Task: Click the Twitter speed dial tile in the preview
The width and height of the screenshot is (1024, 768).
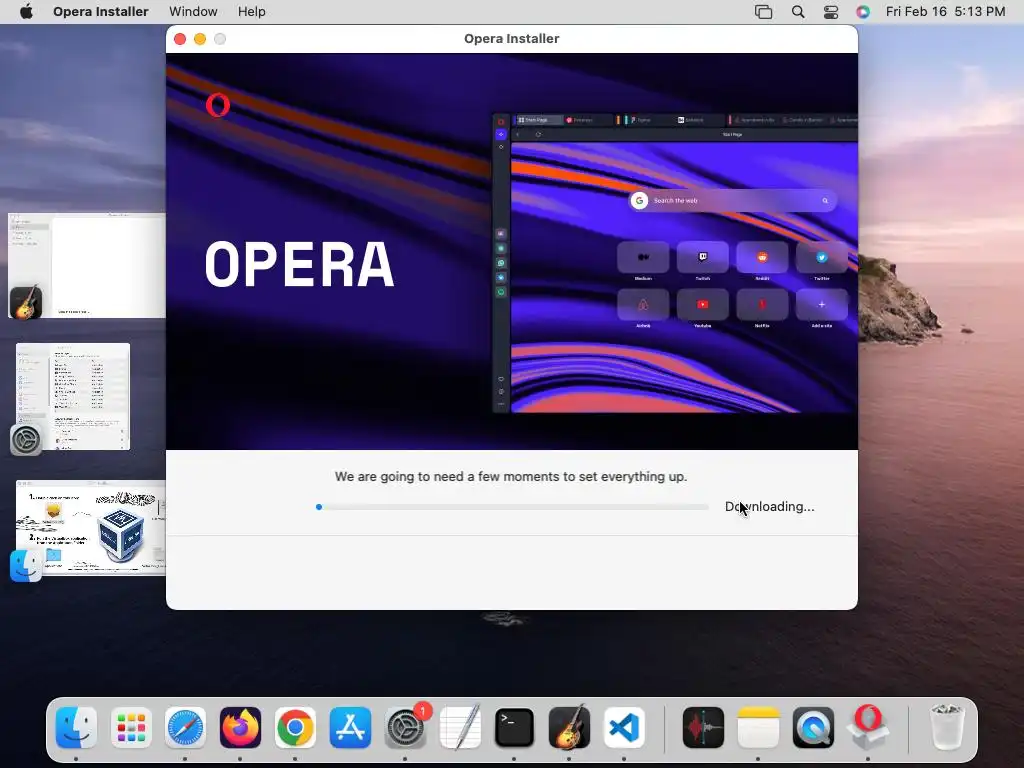Action: (x=822, y=257)
